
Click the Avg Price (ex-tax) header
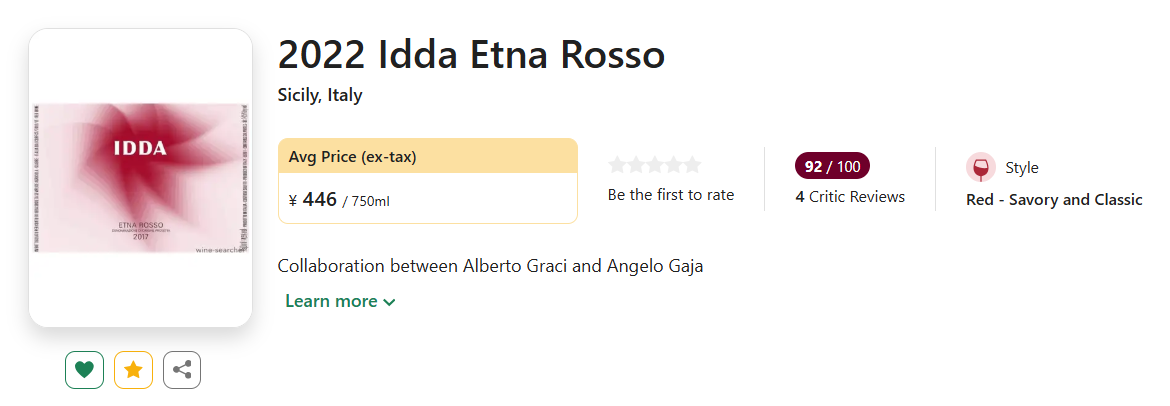click(x=352, y=156)
